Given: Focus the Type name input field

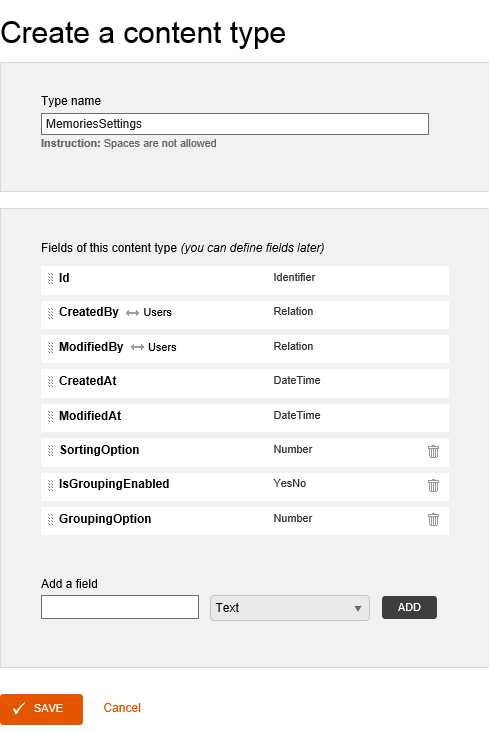Looking at the screenshot, I should 235,124.
